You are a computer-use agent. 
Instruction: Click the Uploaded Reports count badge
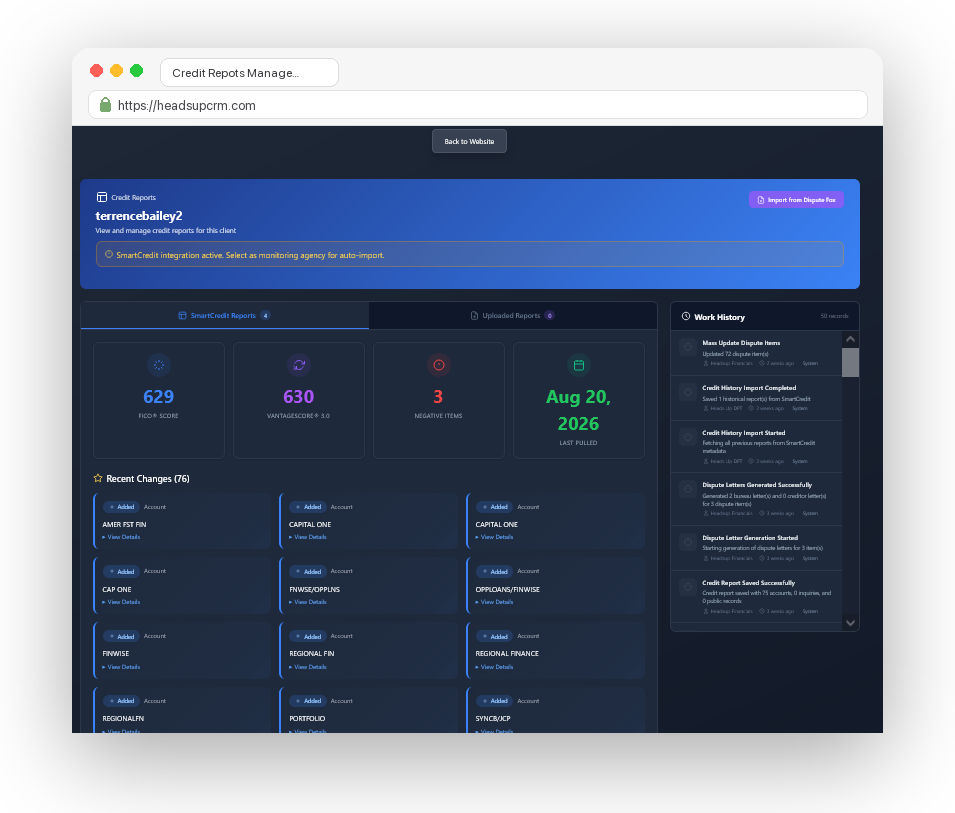point(549,315)
